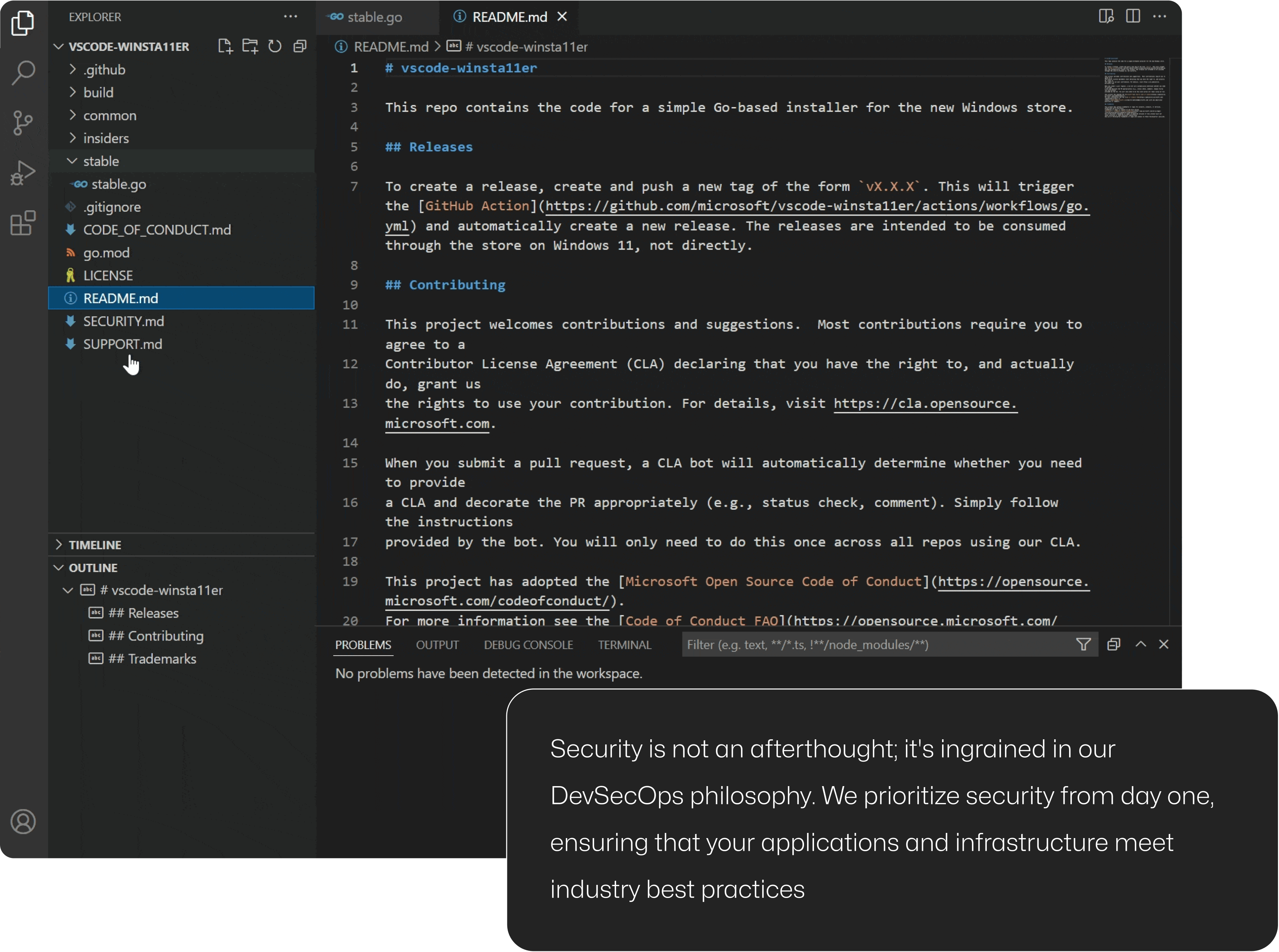Open the Explorer view in activity bar

pyautogui.click(x=23, y=23)
